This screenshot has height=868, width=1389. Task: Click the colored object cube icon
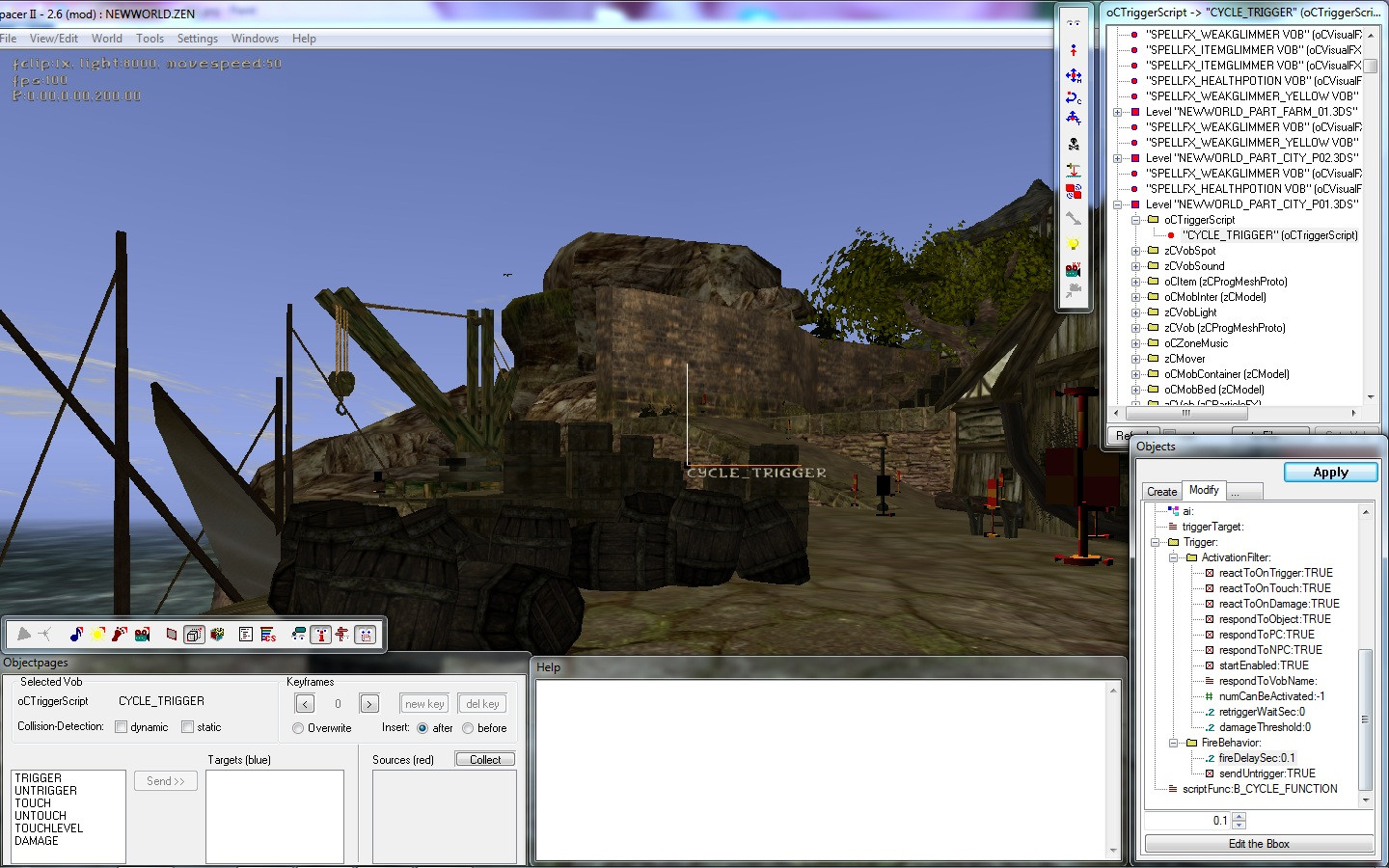[217, 634]
